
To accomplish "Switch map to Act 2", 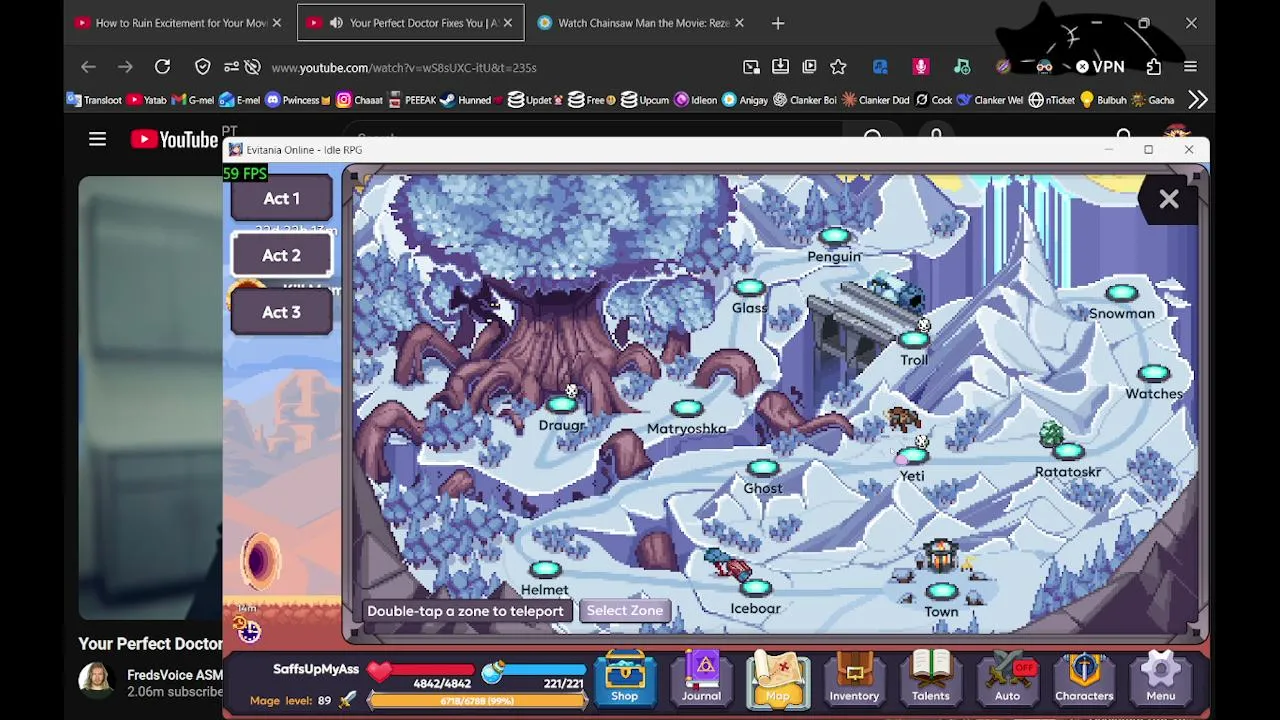I will click(x=281, y=255).
